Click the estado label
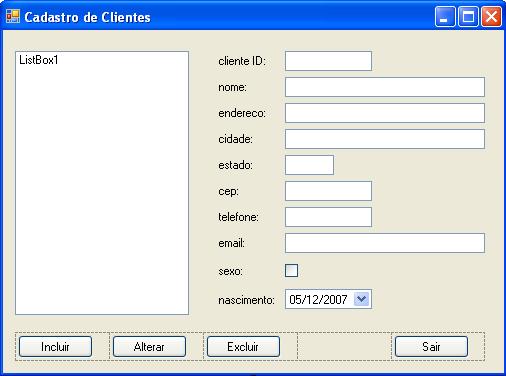This screenshot has height=376, width=506. 235,165
